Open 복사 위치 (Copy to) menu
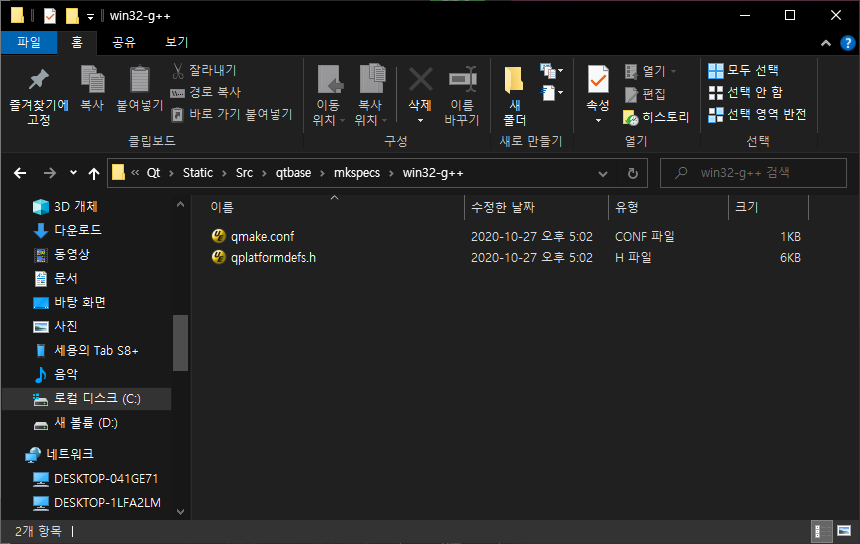860x544 pixels. [371, 95]
